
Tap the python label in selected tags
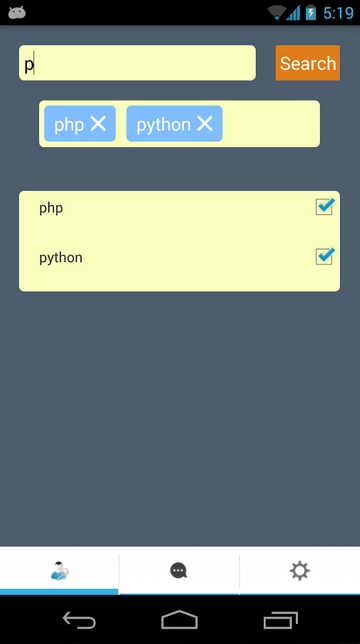pyautogui.click(x=163, y=124)
